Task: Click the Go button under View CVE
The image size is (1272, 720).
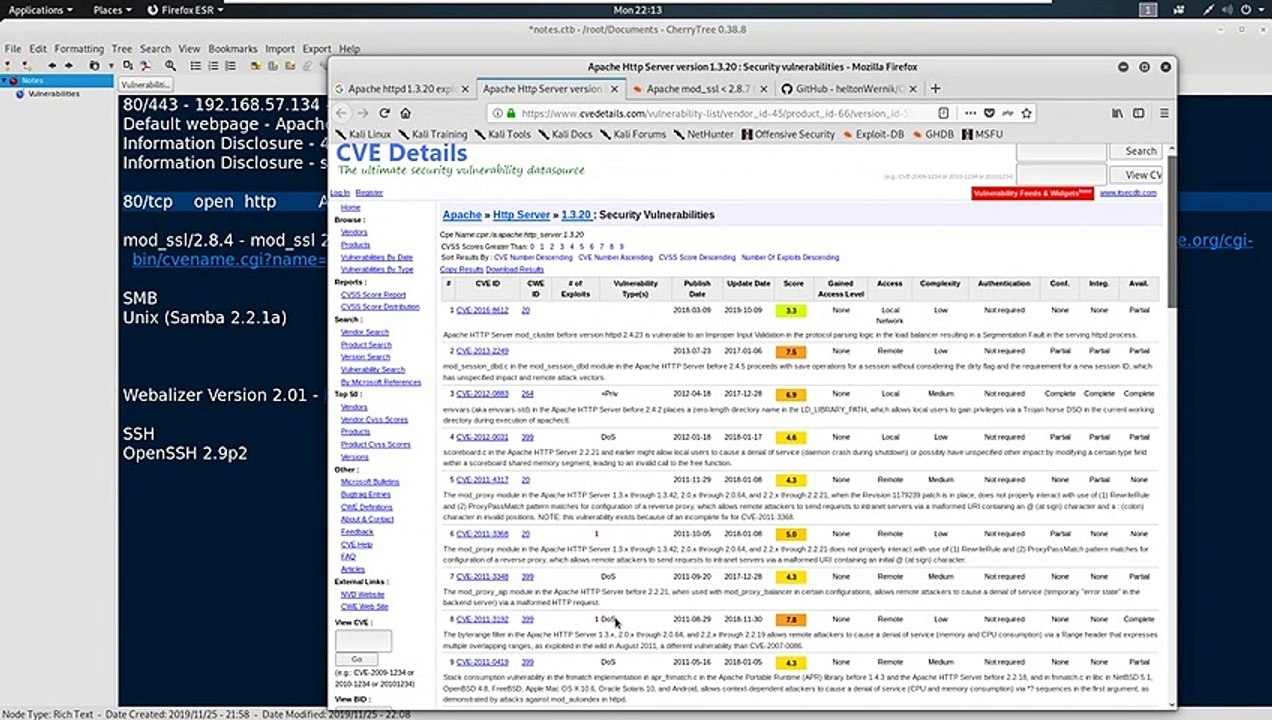Action: pos(356,659)
